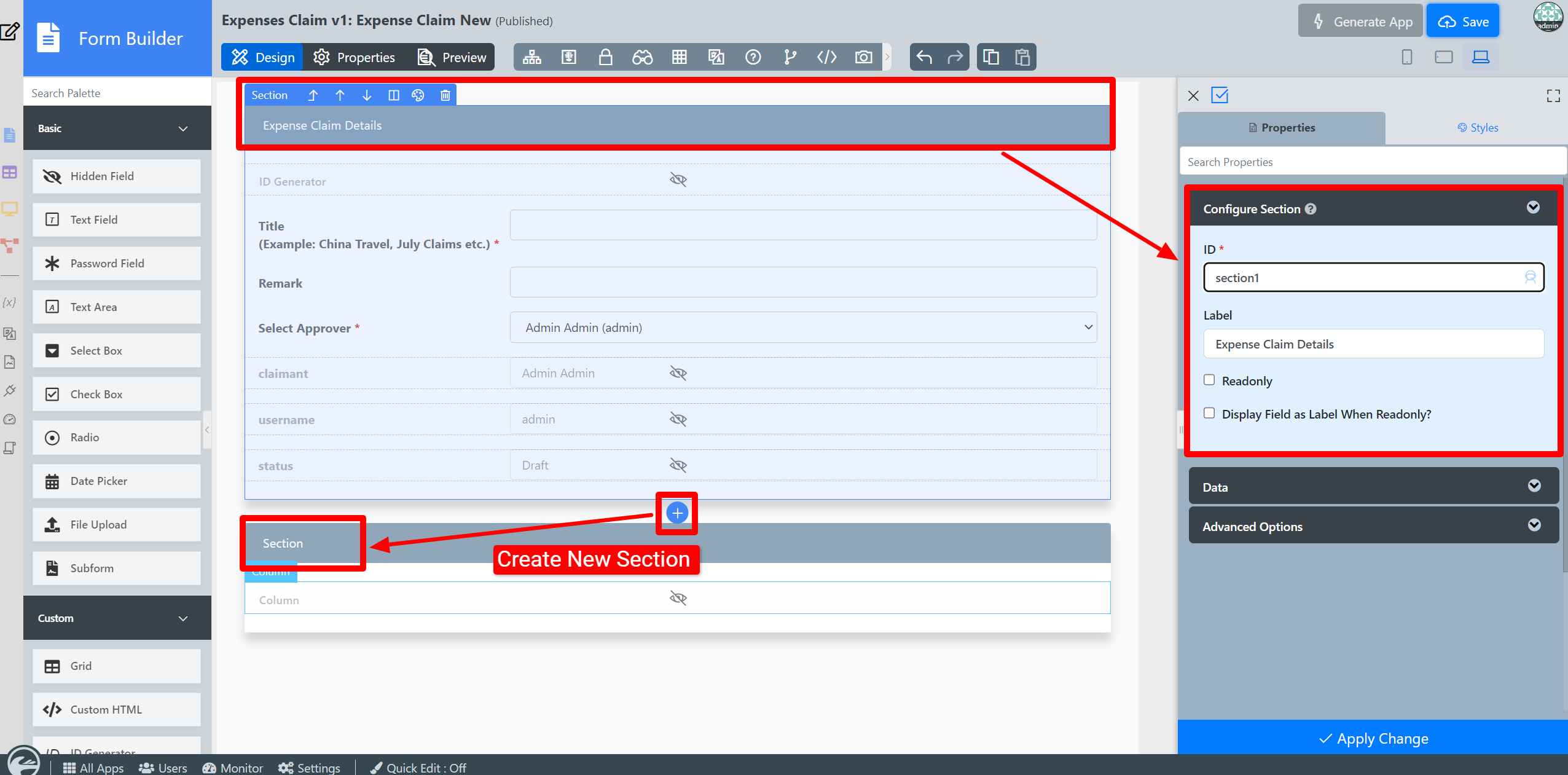1568x775 pixels.
Task: Click the paste clipboard icon
Action: click(1022, 57)
